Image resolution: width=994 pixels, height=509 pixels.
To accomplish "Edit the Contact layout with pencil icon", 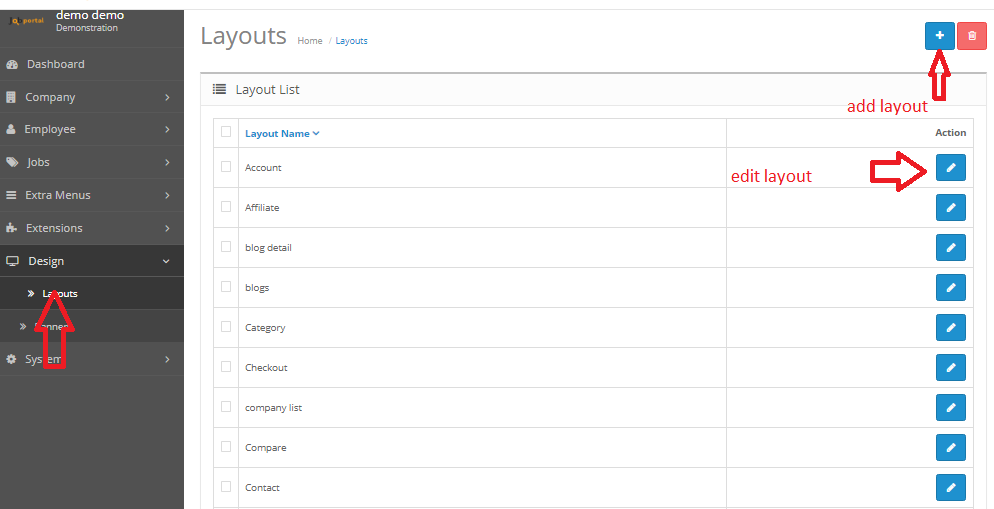I will 950,488.
